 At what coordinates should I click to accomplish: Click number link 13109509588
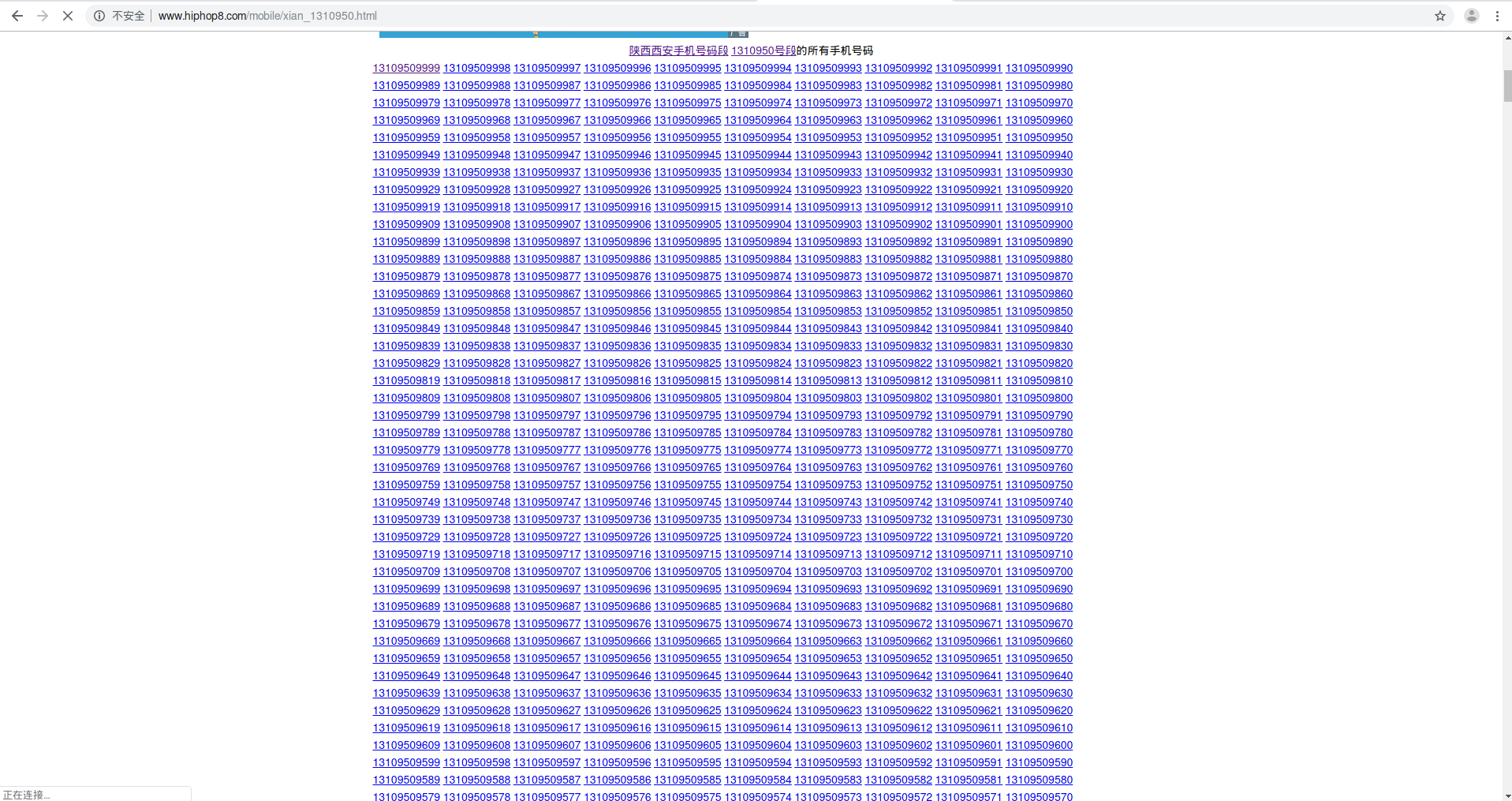tap(476, 780)
